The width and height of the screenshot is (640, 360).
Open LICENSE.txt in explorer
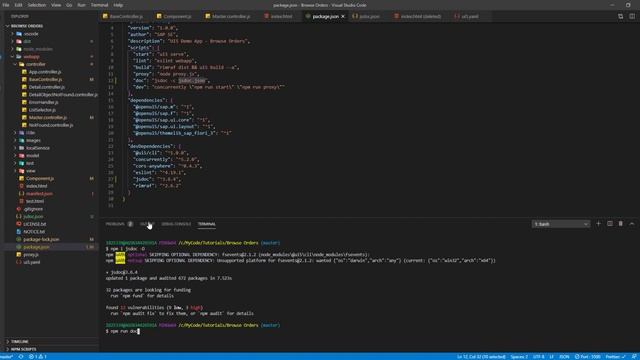coord(35,224)
